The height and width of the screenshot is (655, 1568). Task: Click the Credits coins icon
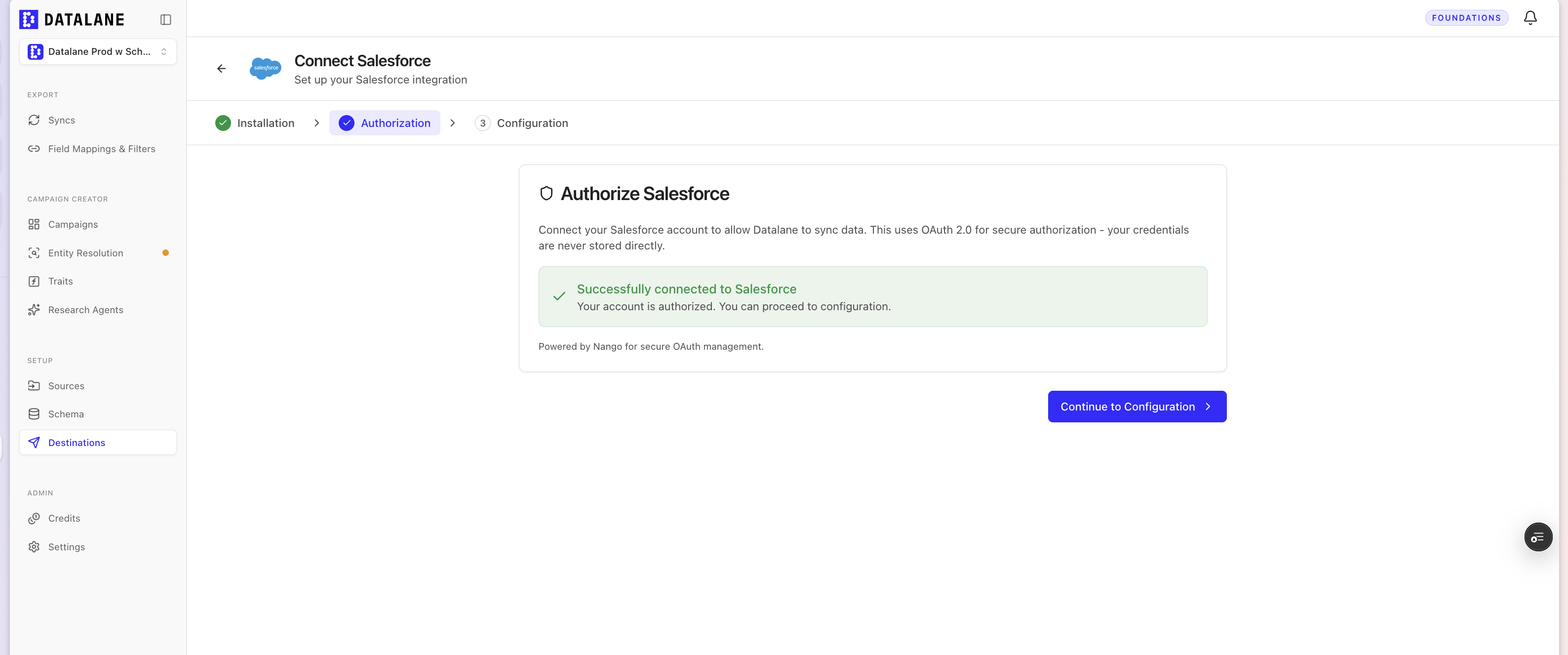point(34,518)
